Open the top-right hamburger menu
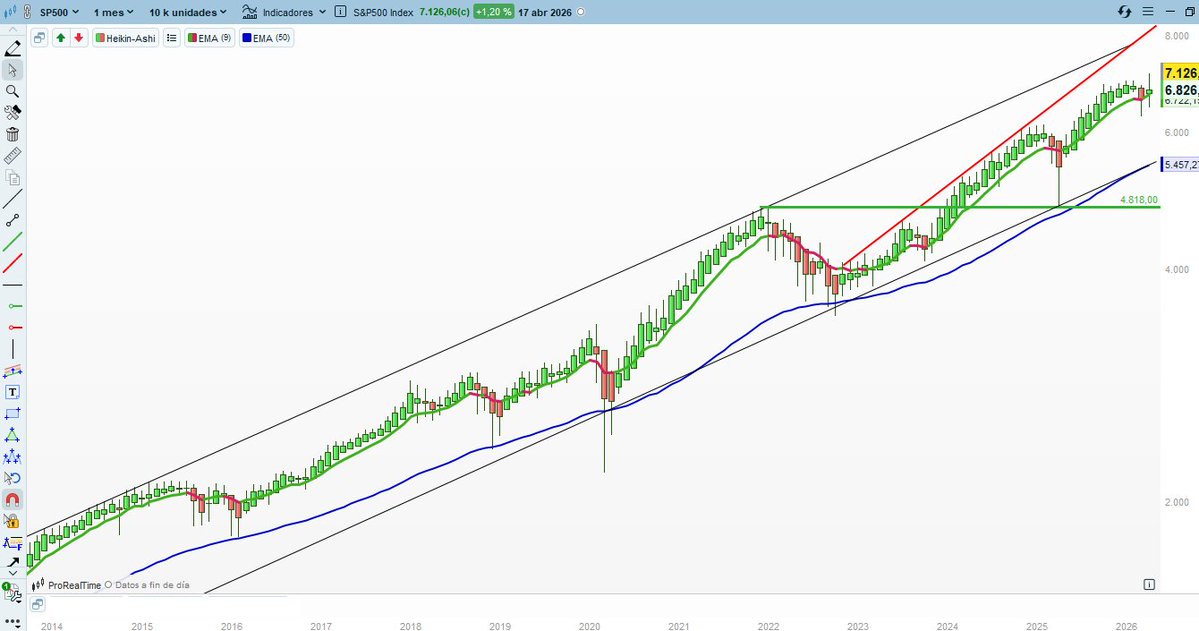Viewport: 1199px width, 631px height. pyautogui.click(x=1148, y=11)
